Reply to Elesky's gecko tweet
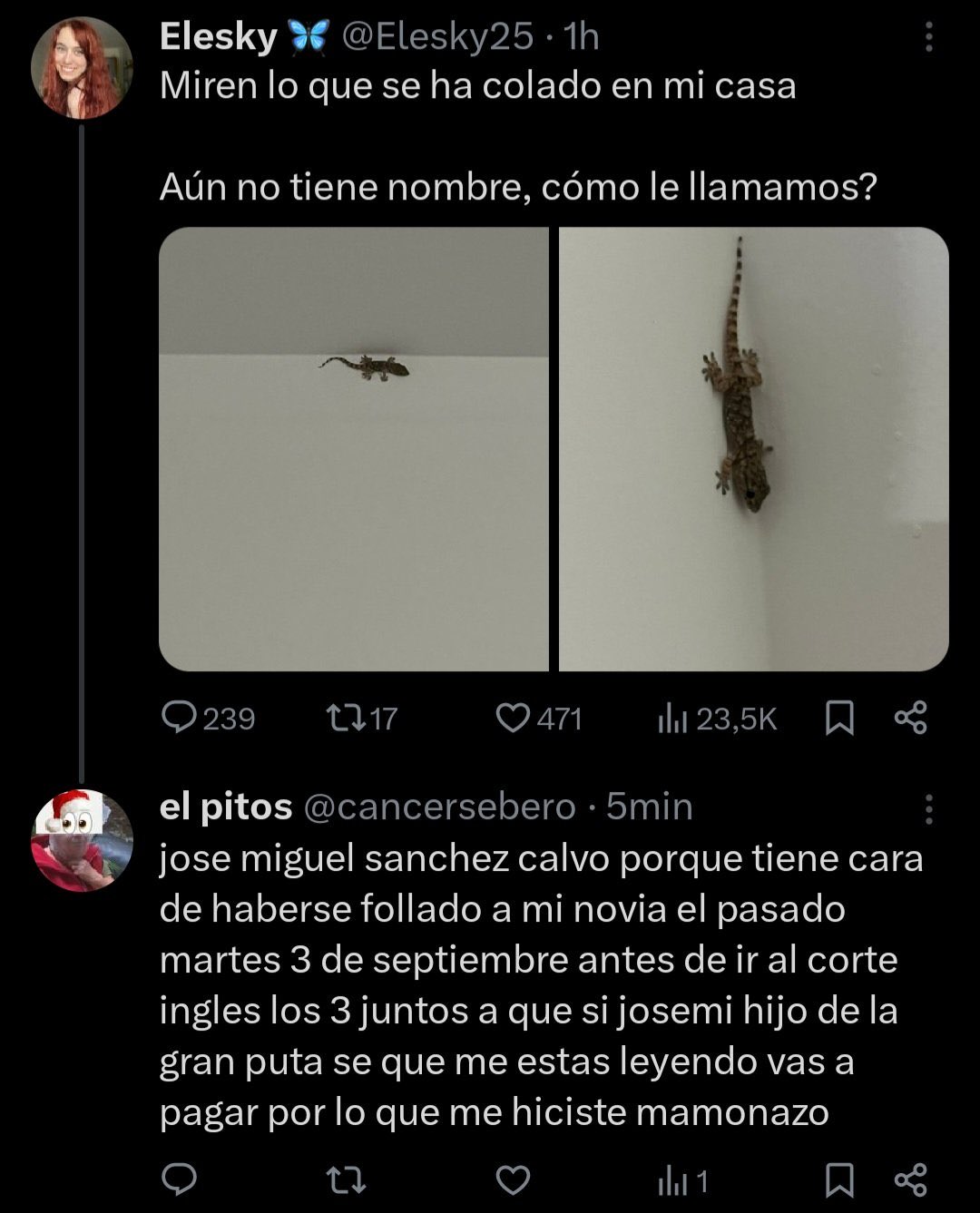Image resolution: width=980 pixels, height=1213 pixels. pos(180,719)
